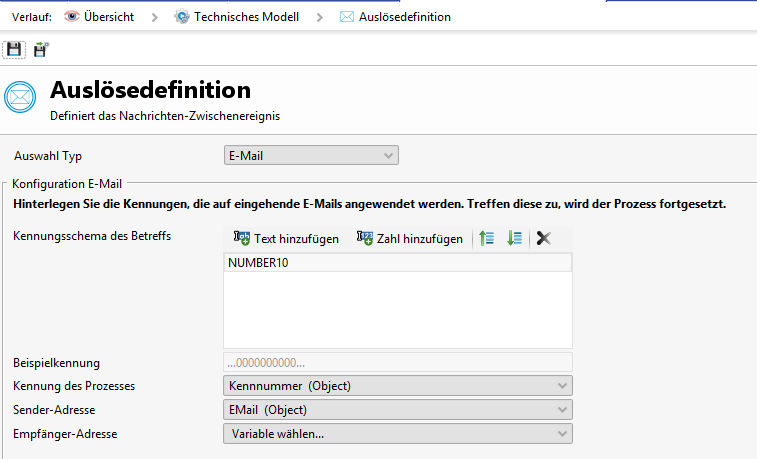Move the entry down with green down-arrow icon
Image resolution: width=757 pixels, height=459 pixels.
tap(514, 238)
